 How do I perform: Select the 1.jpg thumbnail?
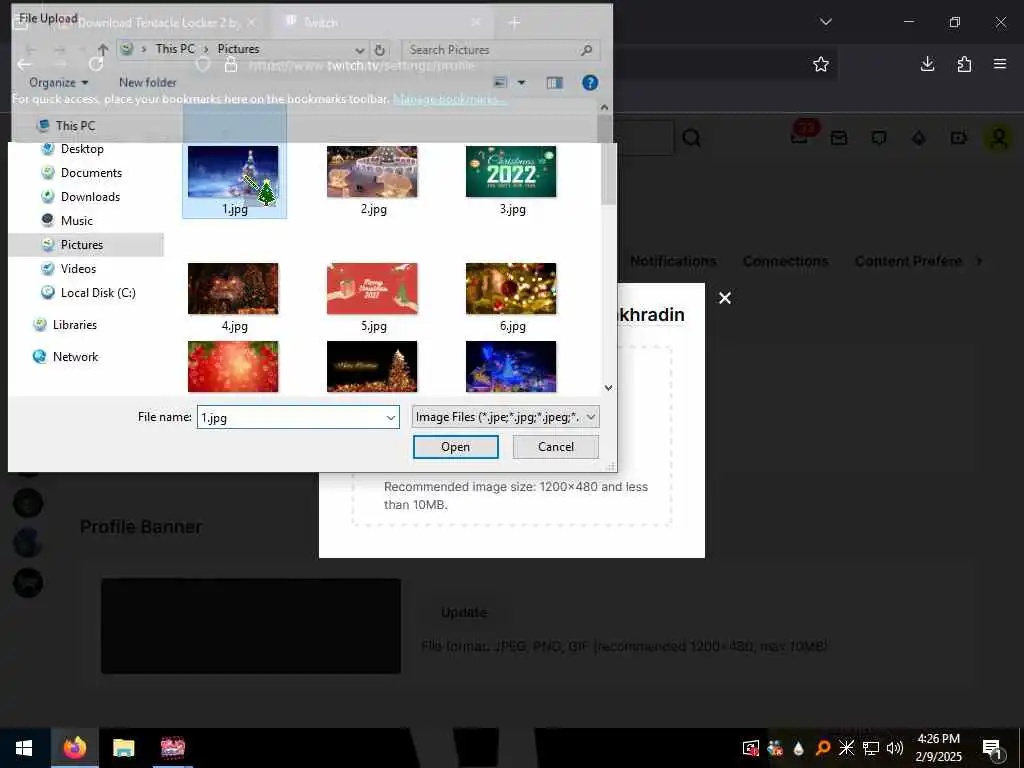click(233, 171)
